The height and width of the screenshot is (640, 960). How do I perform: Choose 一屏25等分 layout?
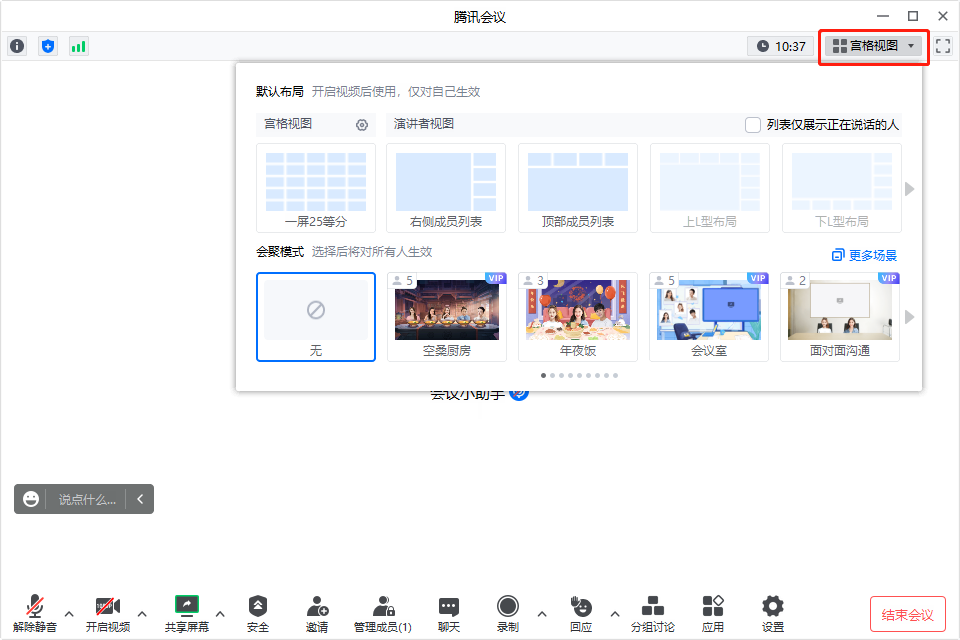click(316, 188)
